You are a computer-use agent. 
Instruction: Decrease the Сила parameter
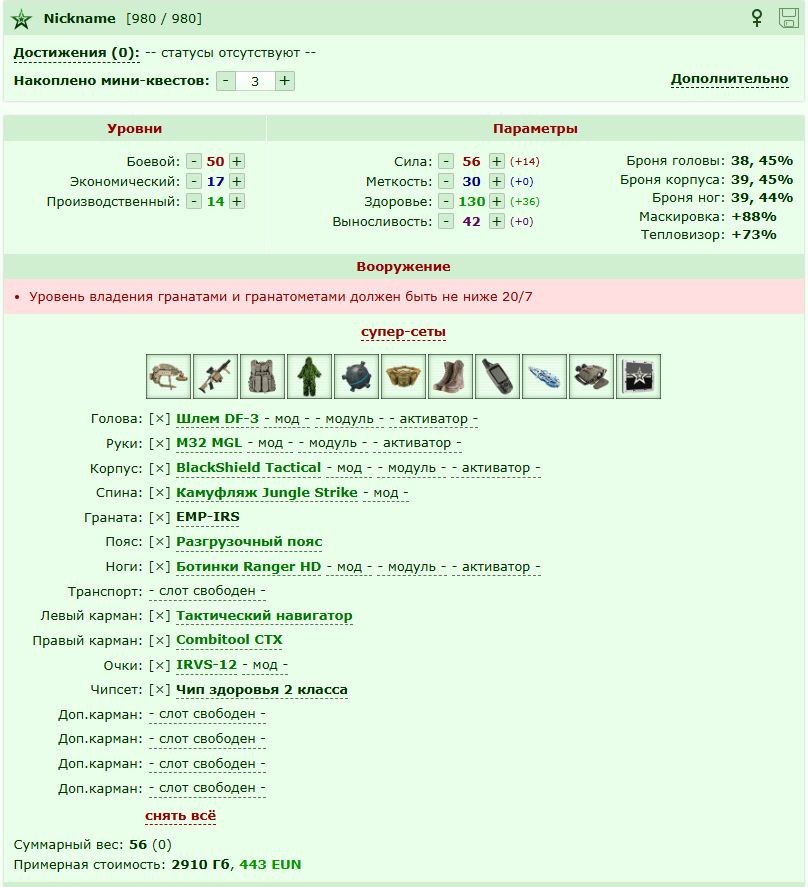point(446,161)
